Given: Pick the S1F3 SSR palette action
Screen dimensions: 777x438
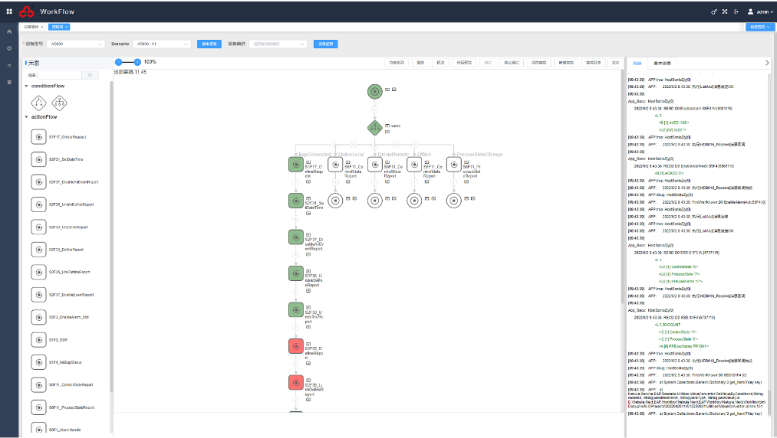Looking at the screenshot, I should click(x=39, y=339).
